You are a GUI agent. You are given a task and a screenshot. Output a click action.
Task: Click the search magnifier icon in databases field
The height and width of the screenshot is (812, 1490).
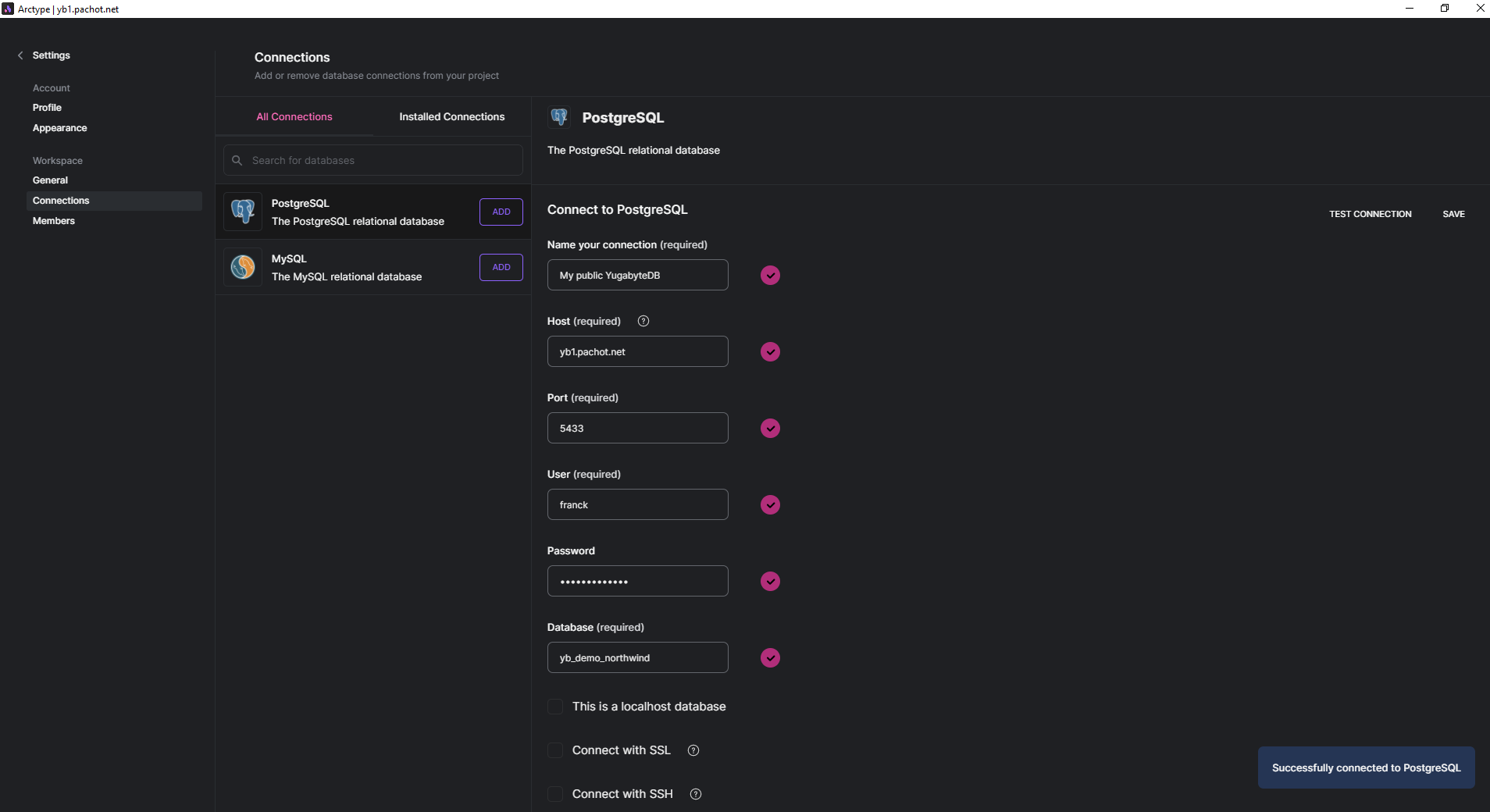coord(237,160)
